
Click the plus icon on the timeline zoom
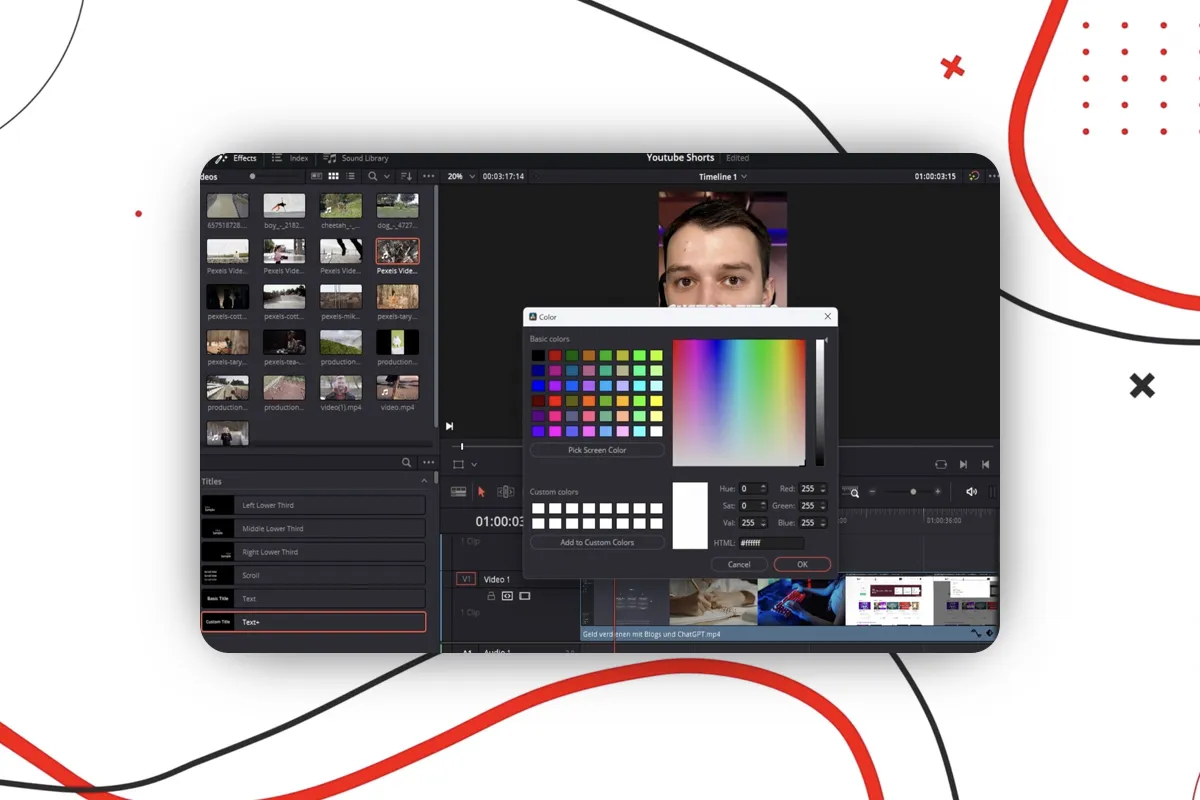pyautogui.click(x=937, y=492)
